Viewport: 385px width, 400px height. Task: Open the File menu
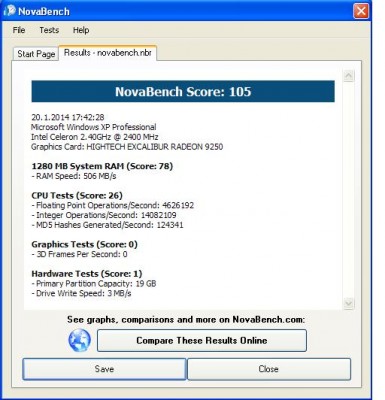pyautogui.click(x=19, y=30)
